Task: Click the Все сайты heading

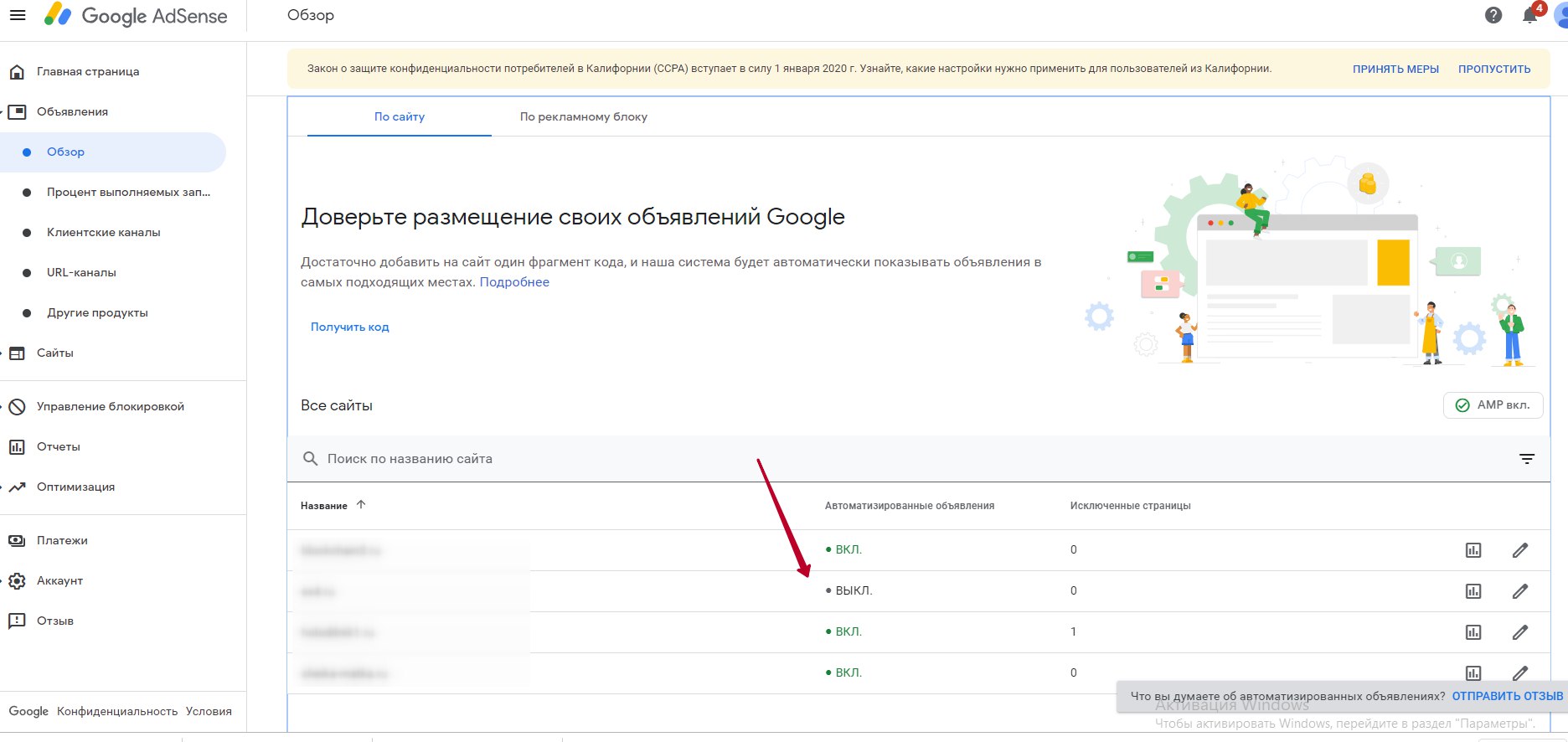Action: tap(337, 405)
